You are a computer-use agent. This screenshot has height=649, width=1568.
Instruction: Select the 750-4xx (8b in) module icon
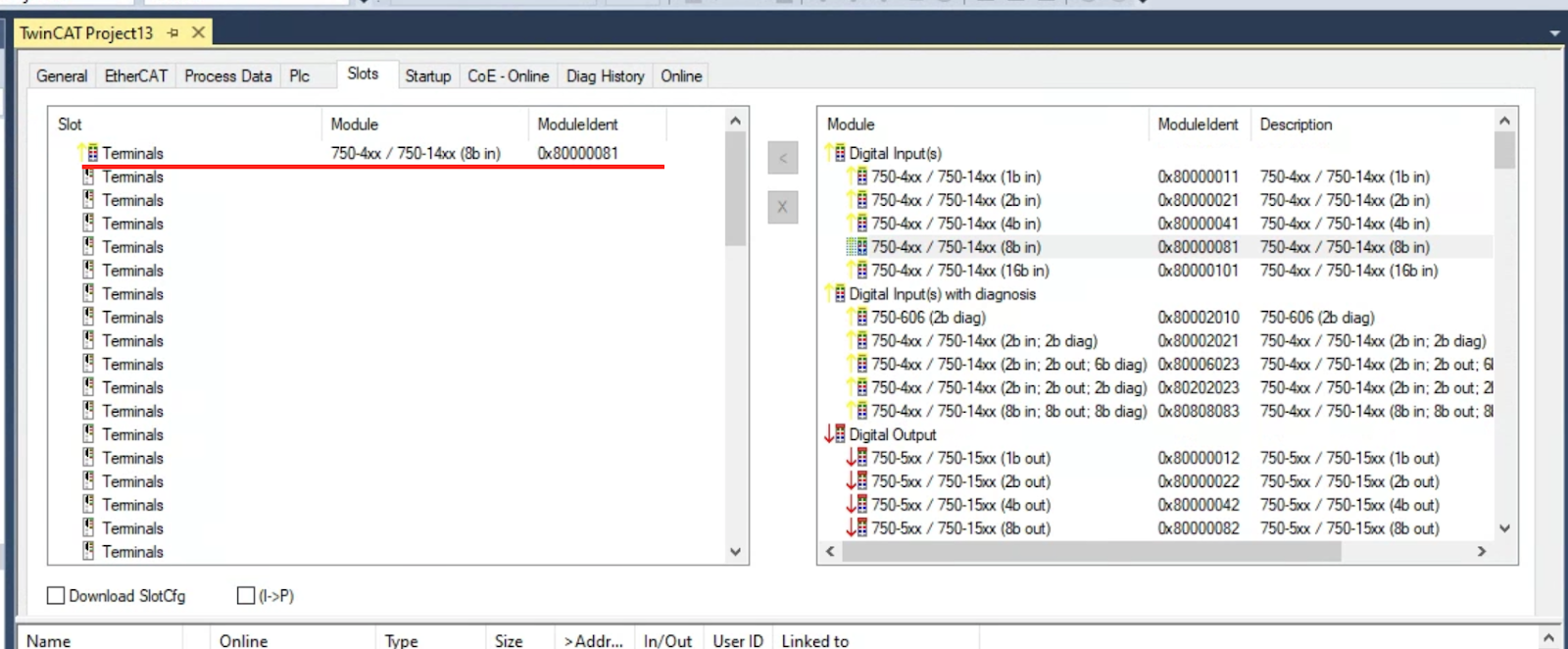click(x=857, y=247)
